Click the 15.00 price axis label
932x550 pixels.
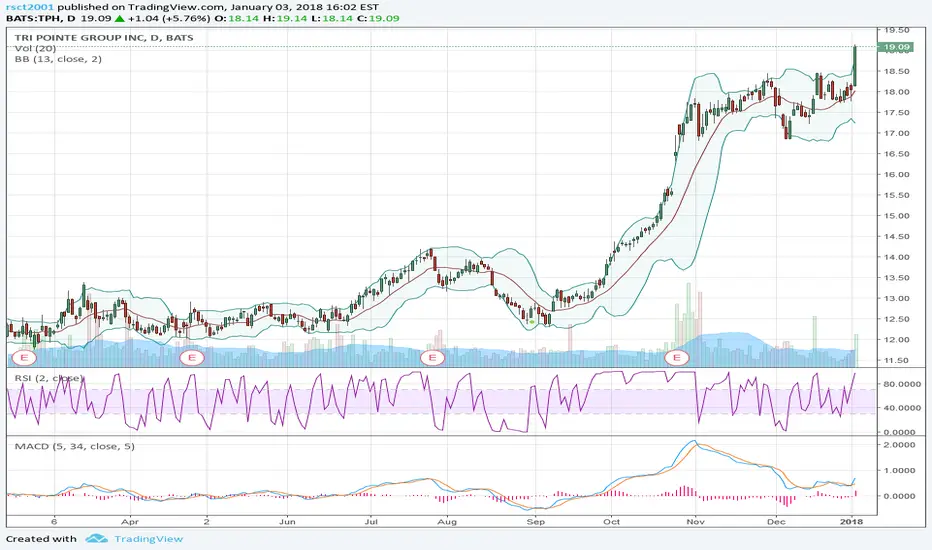point(896,216)
